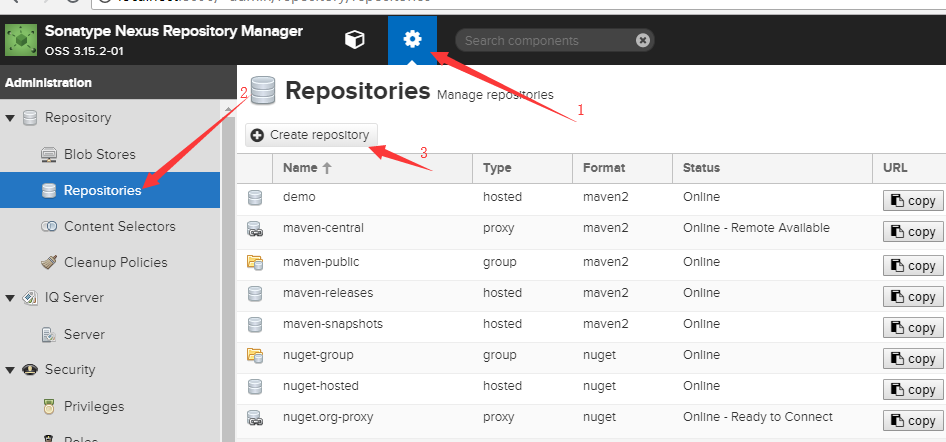
Task: Open the nuget.org-proxy repository row
Action: coord(591,420)
